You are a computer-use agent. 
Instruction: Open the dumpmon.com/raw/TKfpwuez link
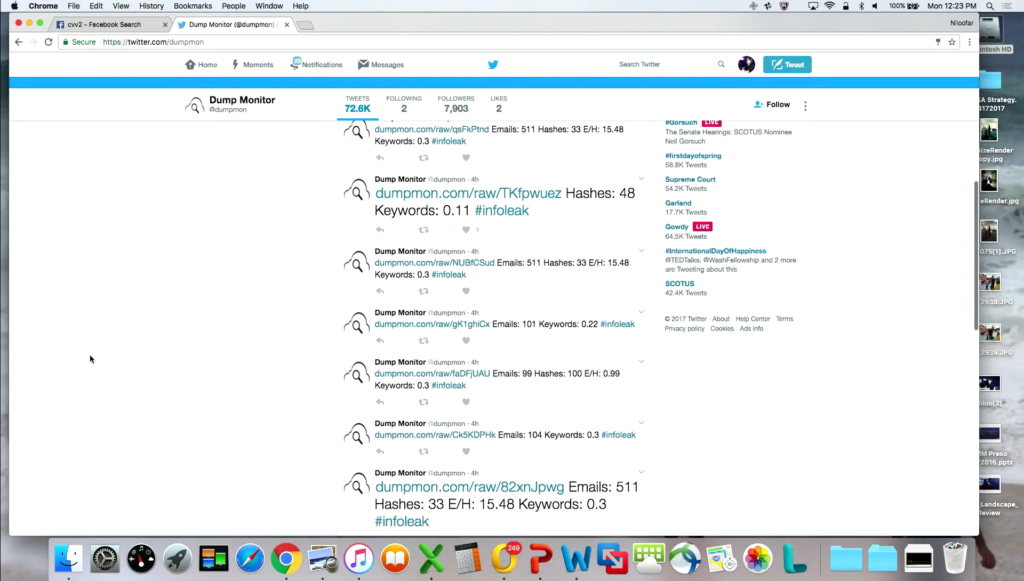[x=468, y=193]
